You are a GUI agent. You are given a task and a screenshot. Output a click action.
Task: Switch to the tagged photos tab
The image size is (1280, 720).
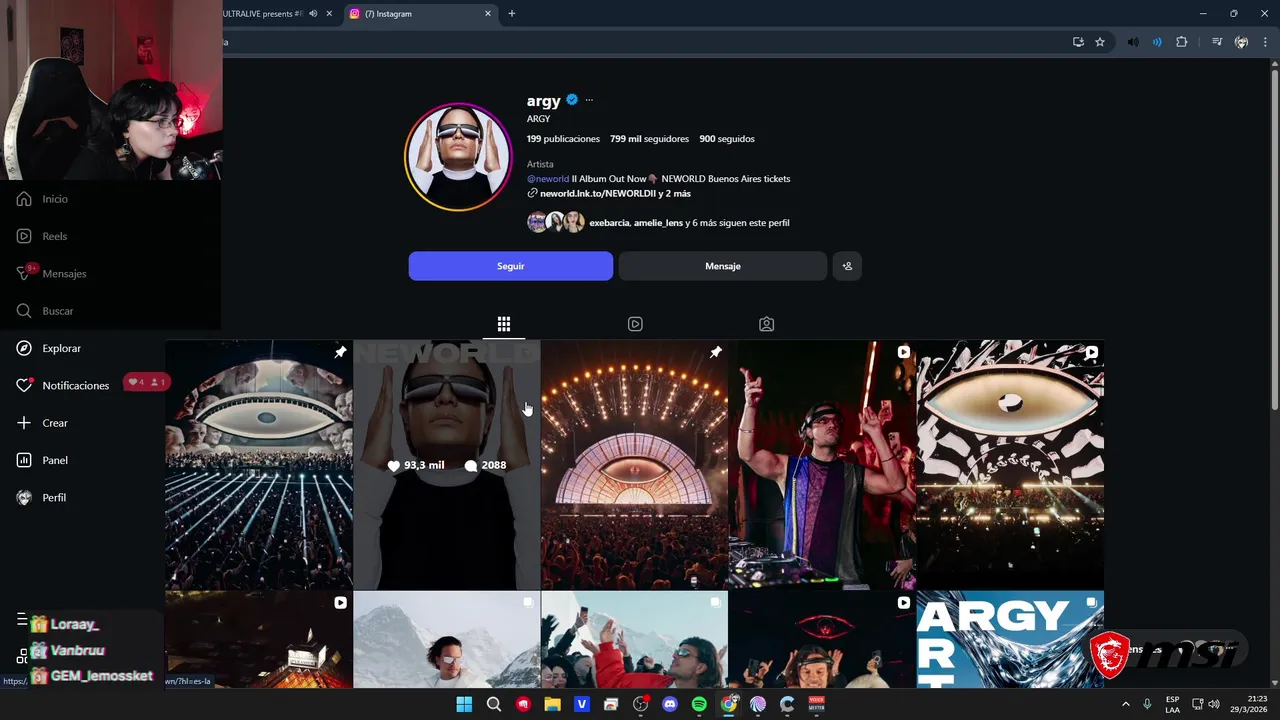point(766,324)
